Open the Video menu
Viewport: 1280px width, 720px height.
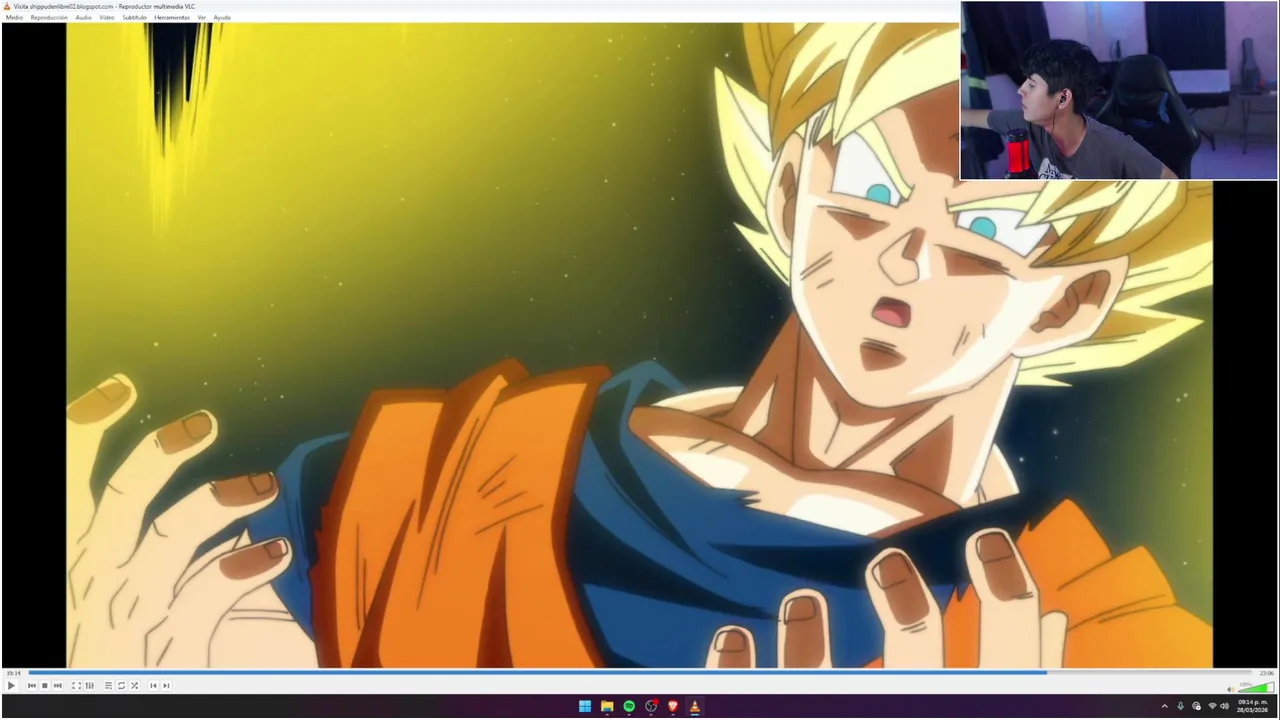point(107,17)
